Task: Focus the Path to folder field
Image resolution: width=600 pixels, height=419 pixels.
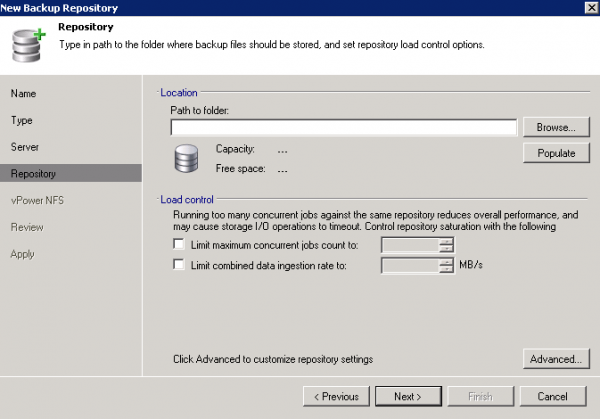Action: [343, 127]
